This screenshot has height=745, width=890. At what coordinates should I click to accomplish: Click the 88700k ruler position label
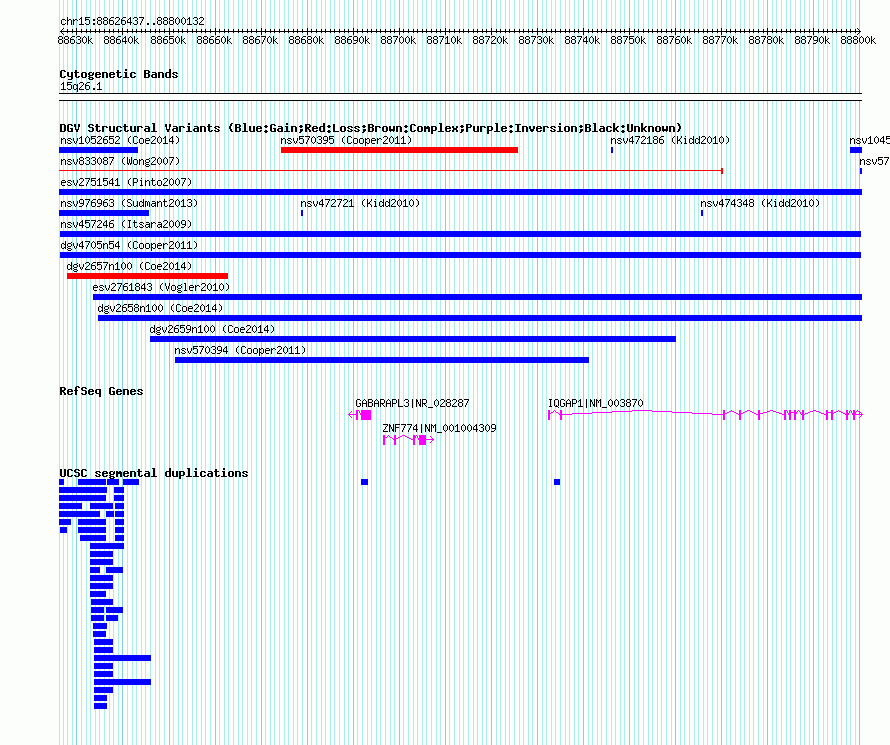pyautogui.click(x=398, y=40)
